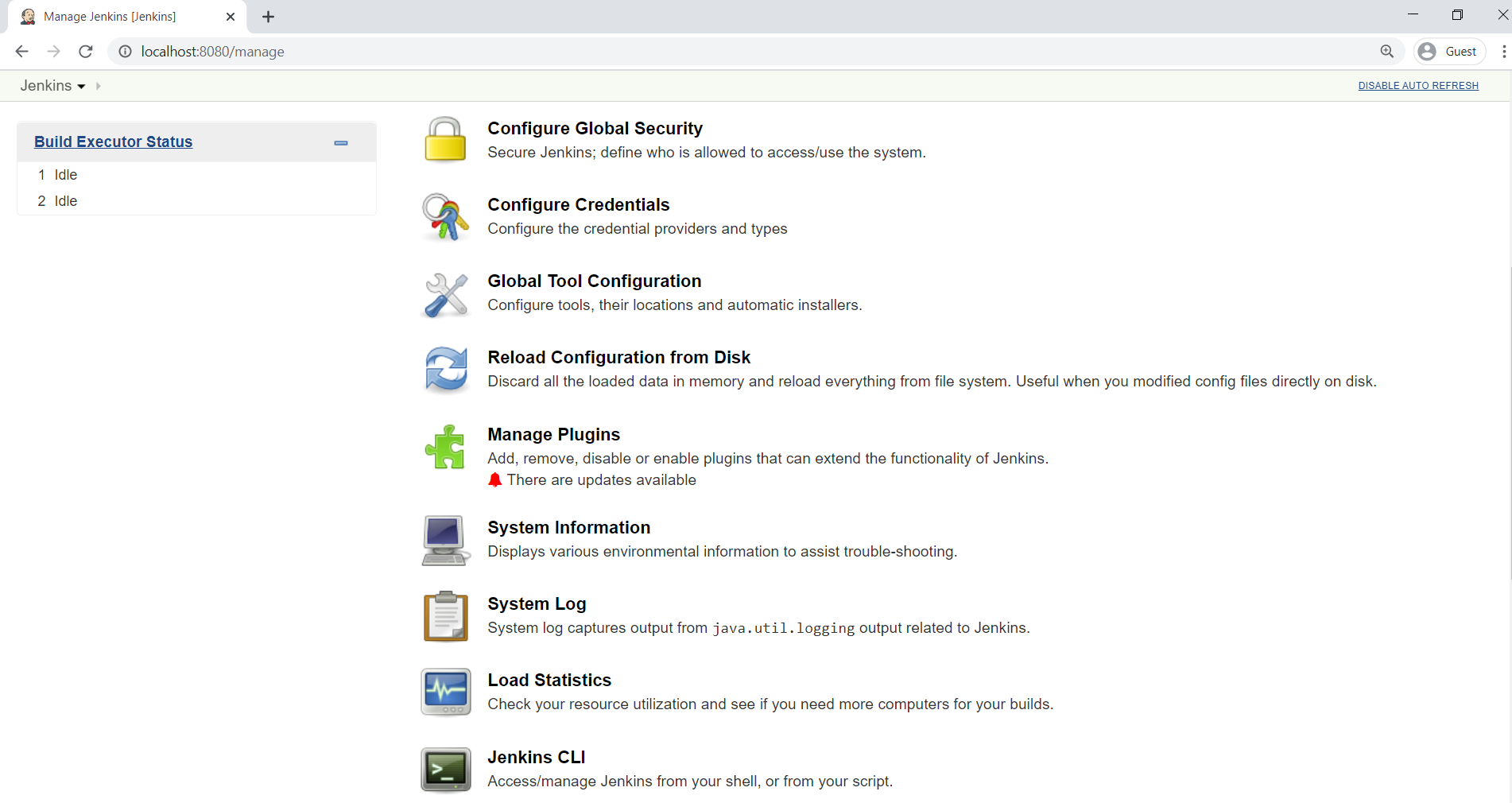
Task: Open Load Statistics link
Action: click(x=549, y=681)
